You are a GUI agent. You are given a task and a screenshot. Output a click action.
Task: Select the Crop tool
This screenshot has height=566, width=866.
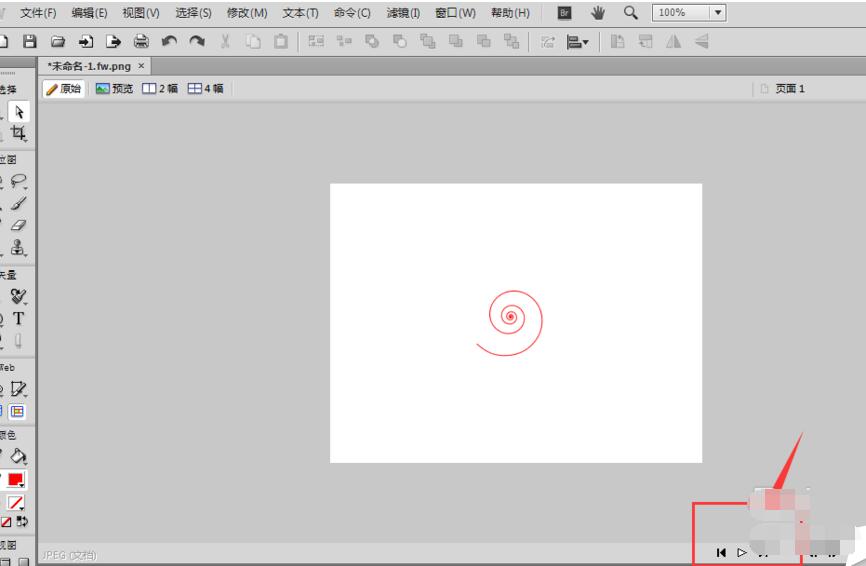19,134
